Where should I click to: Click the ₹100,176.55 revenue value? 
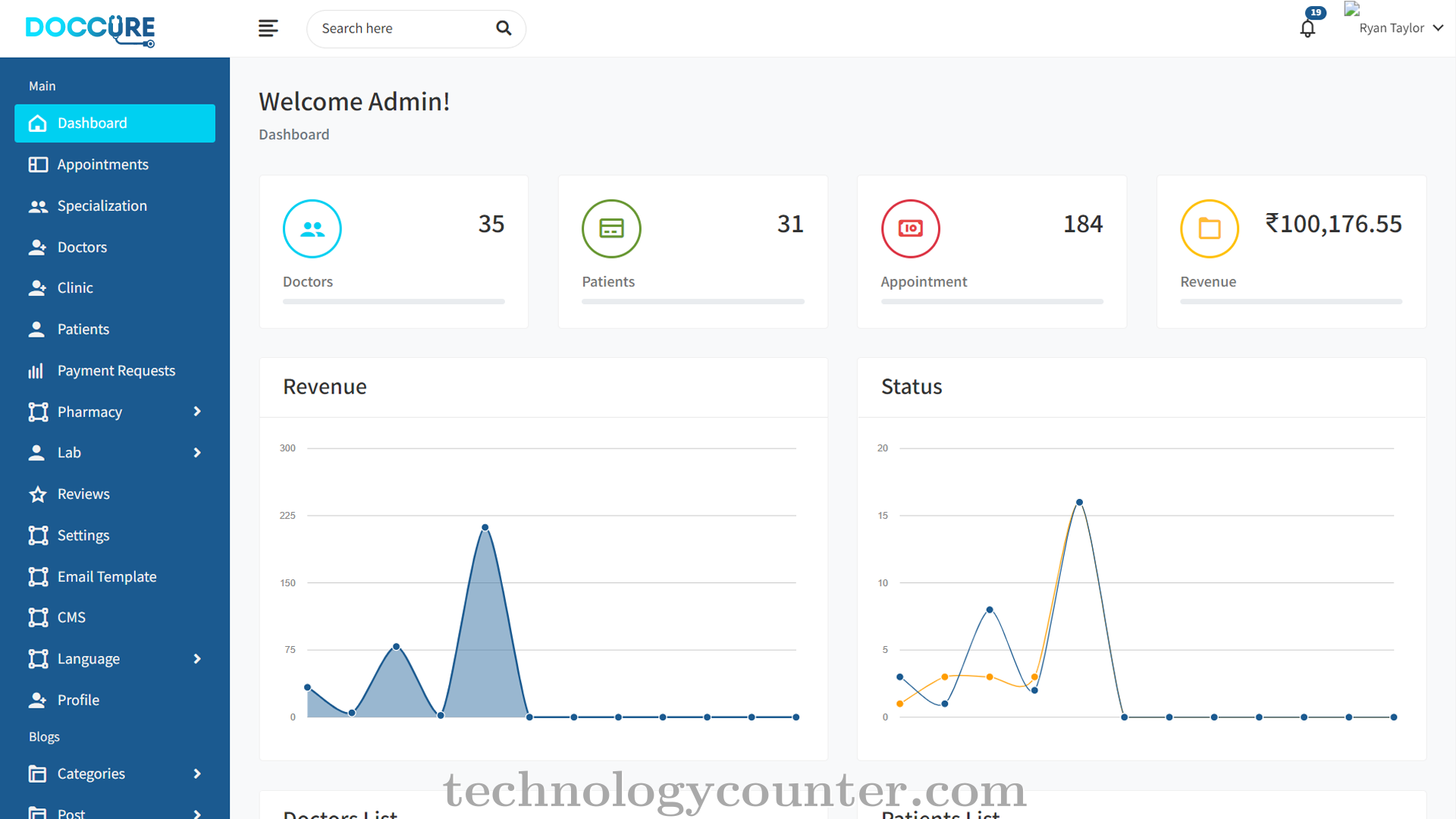[1333, 224]
